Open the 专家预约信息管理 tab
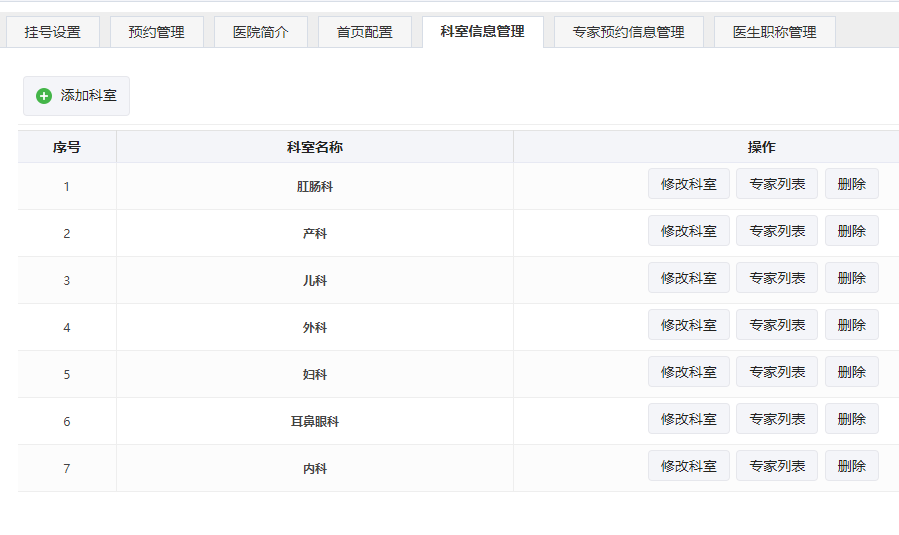 point(628,32)
